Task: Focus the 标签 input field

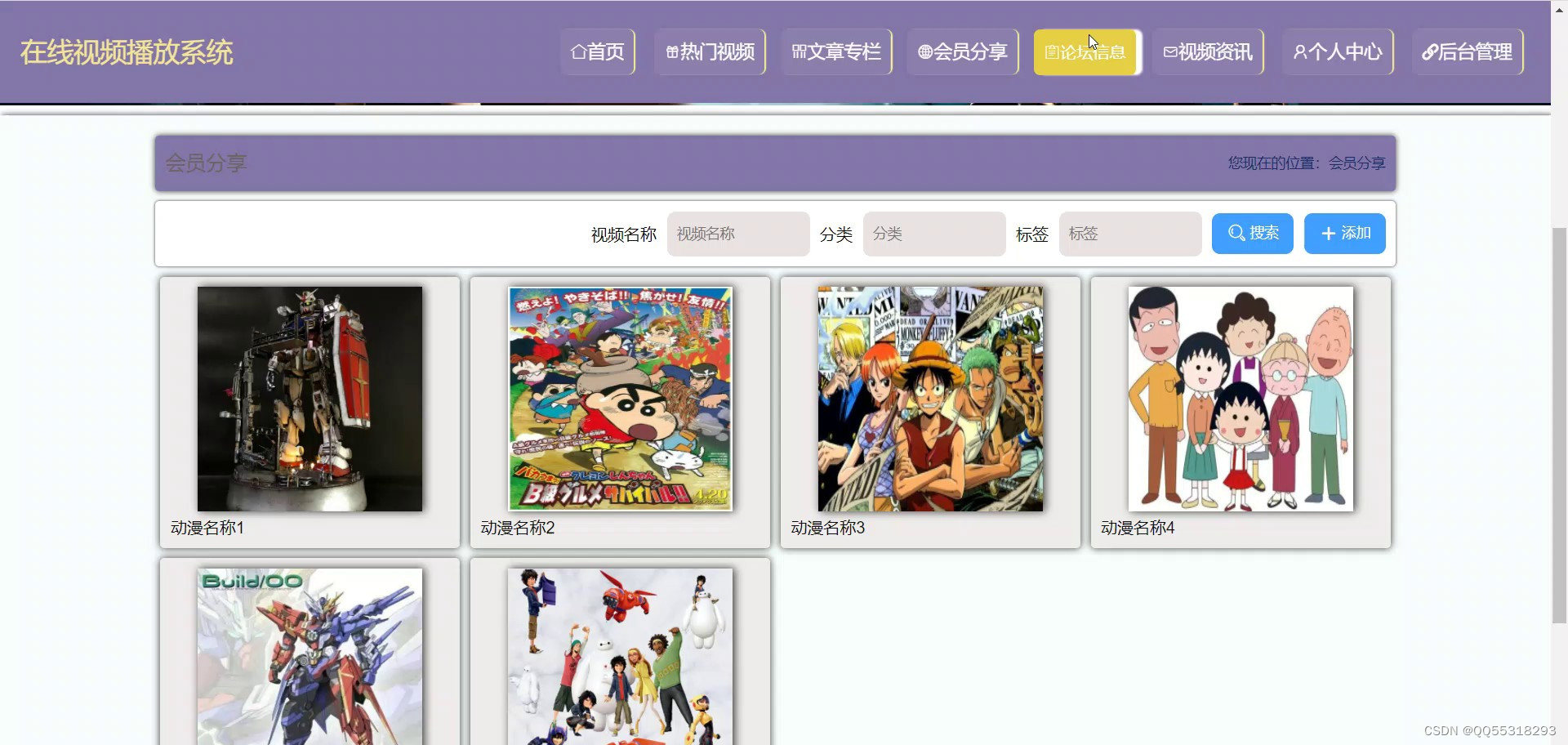Action: click(x=1130, y=234)
